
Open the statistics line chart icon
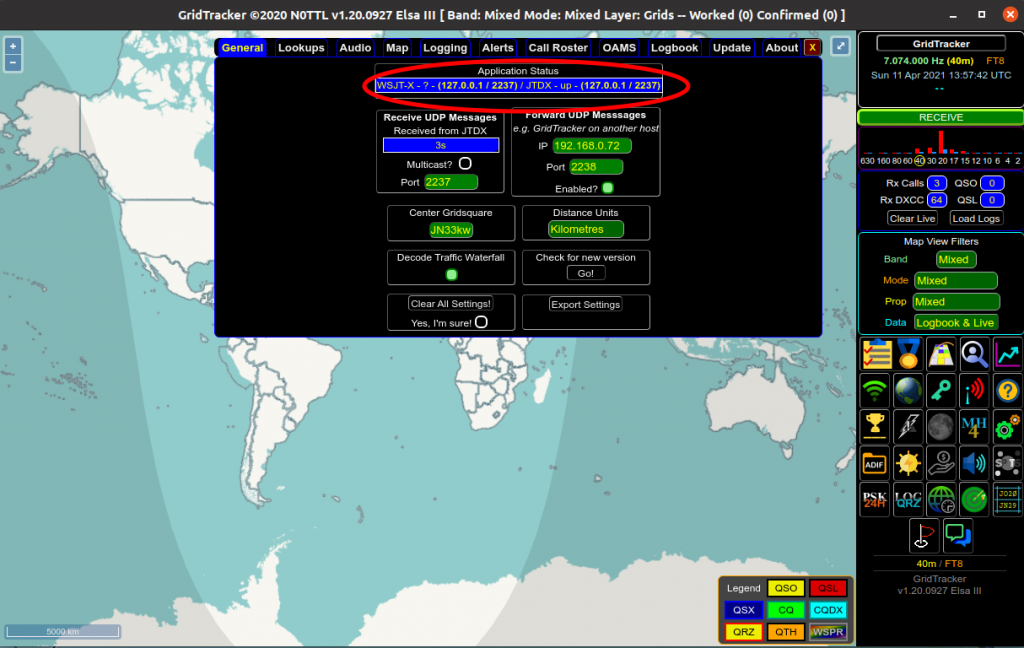pos(1007,355)
